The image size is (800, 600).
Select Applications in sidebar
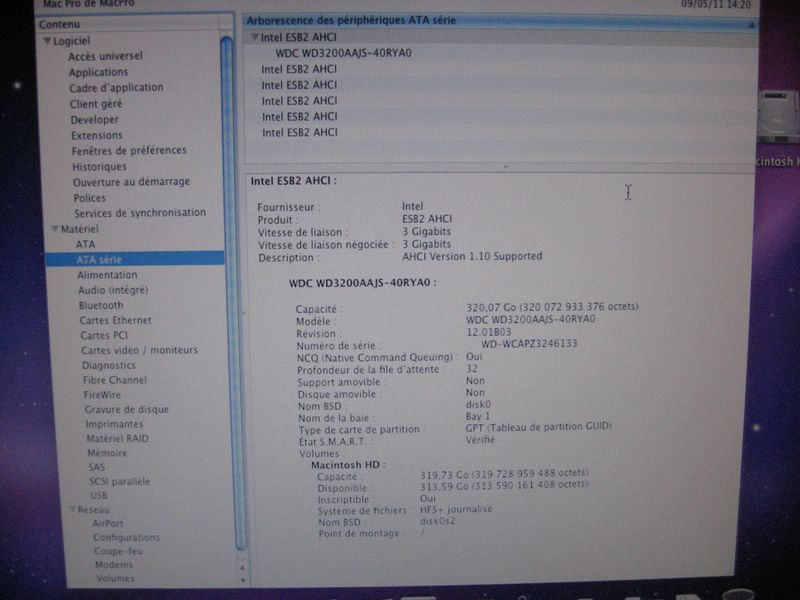tap(98, 72)
